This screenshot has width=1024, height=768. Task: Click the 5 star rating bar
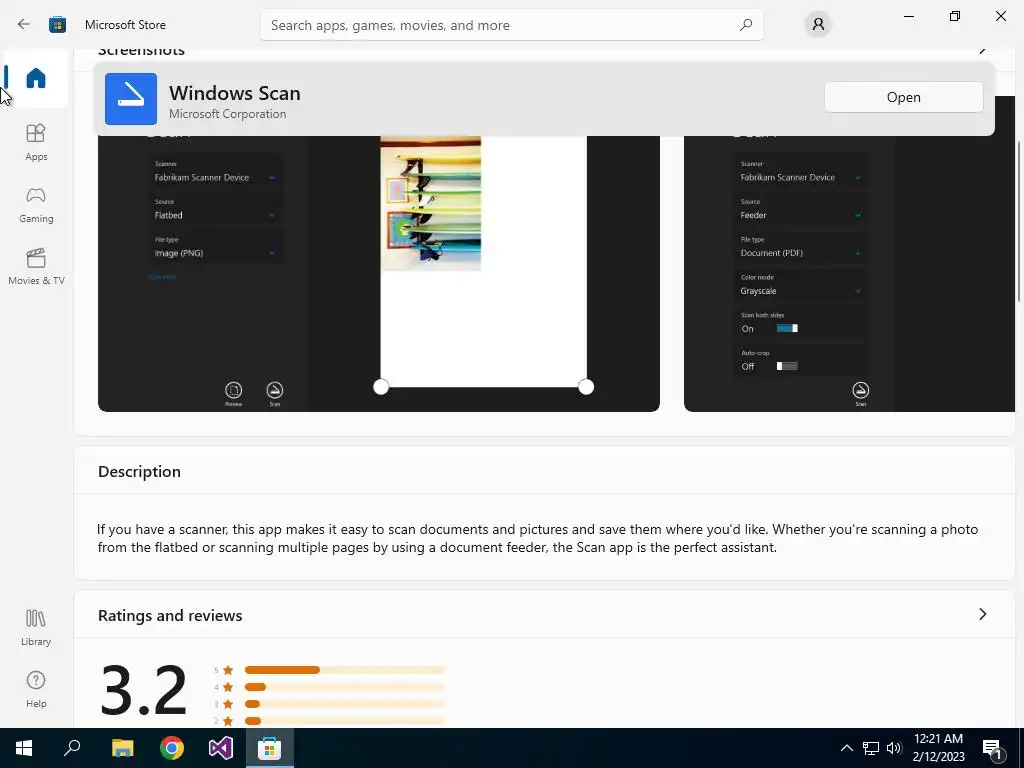(x=344, y=670)
